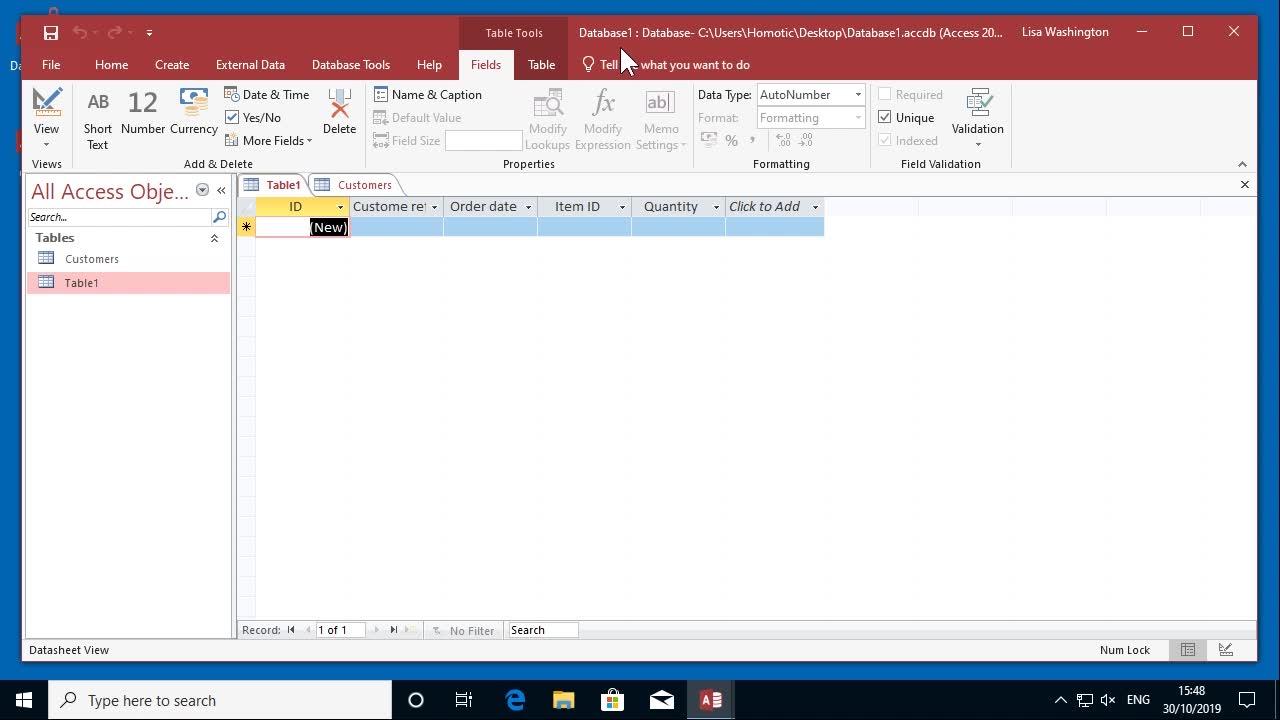Click Click to Add column header

(765, 207)
